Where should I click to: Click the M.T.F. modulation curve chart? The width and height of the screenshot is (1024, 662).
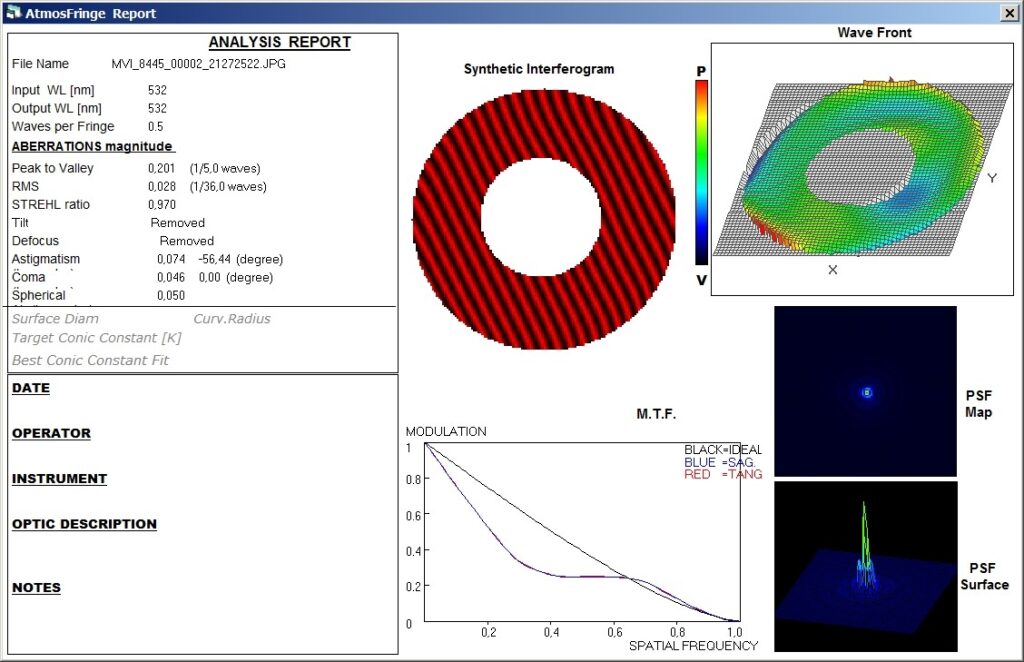[581, 534]
